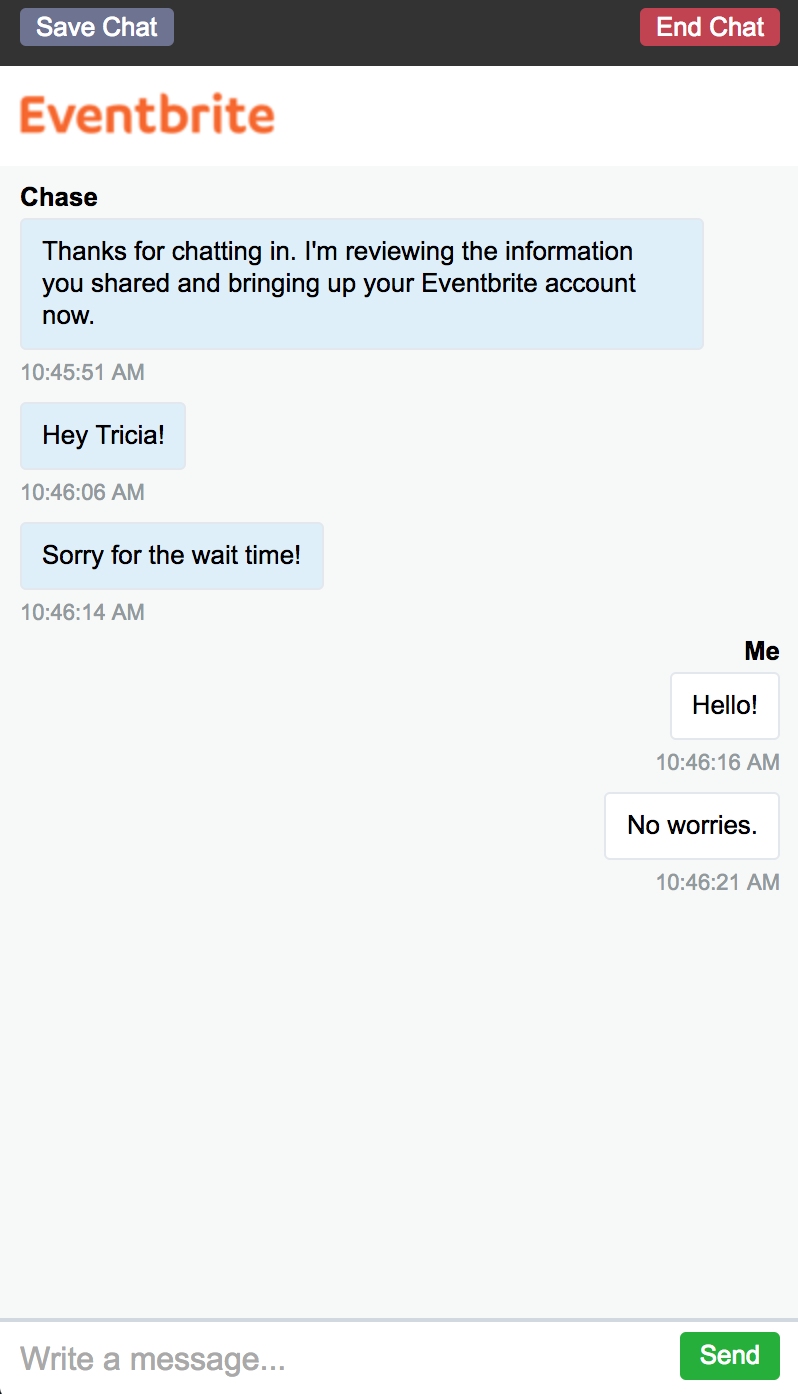This screenshot has height=1394, width=798.
Task: Focus the Write a message field
Action: (x=340, y=1358)
